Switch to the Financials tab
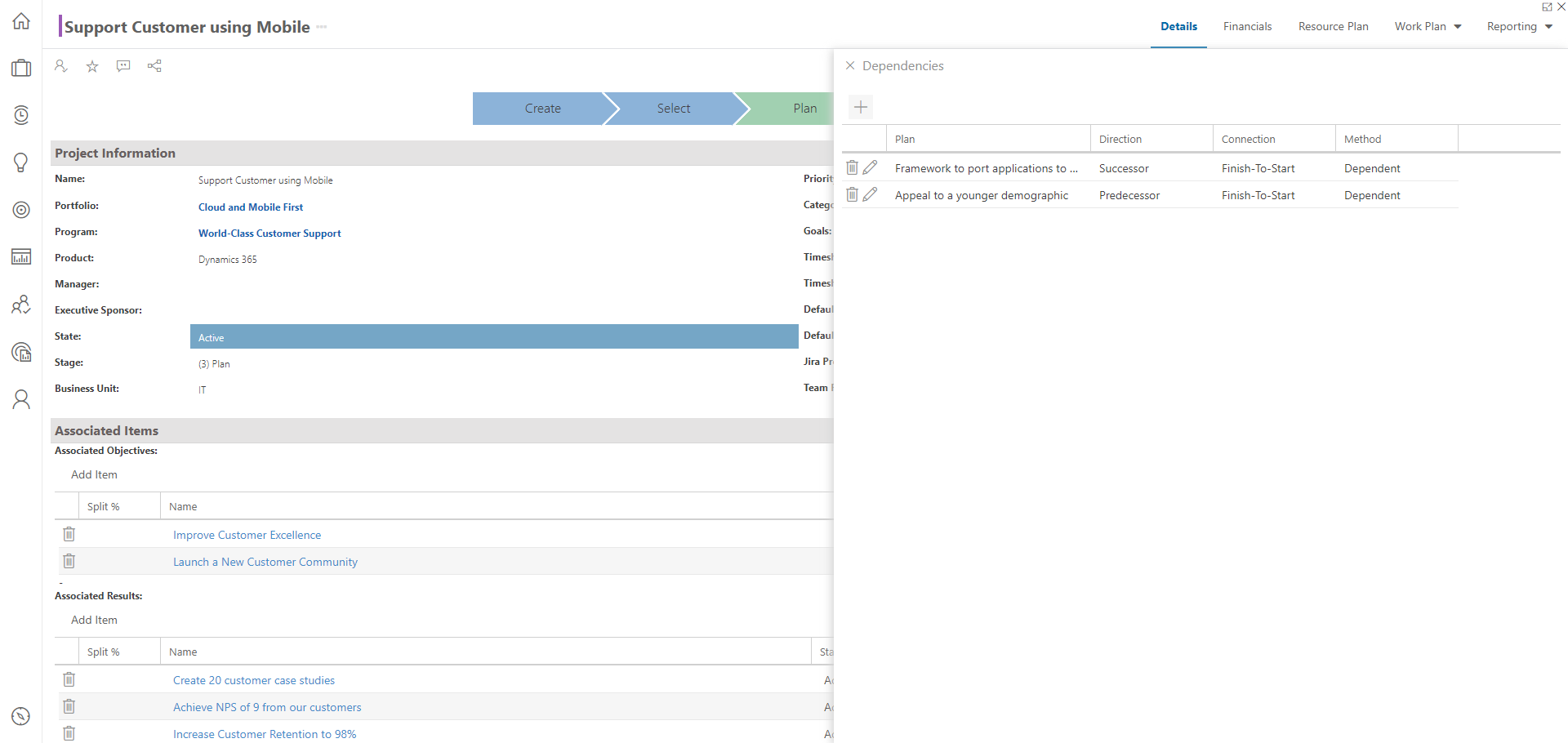The height and width of the screenshot is (743, 1568). [1247, 26]
